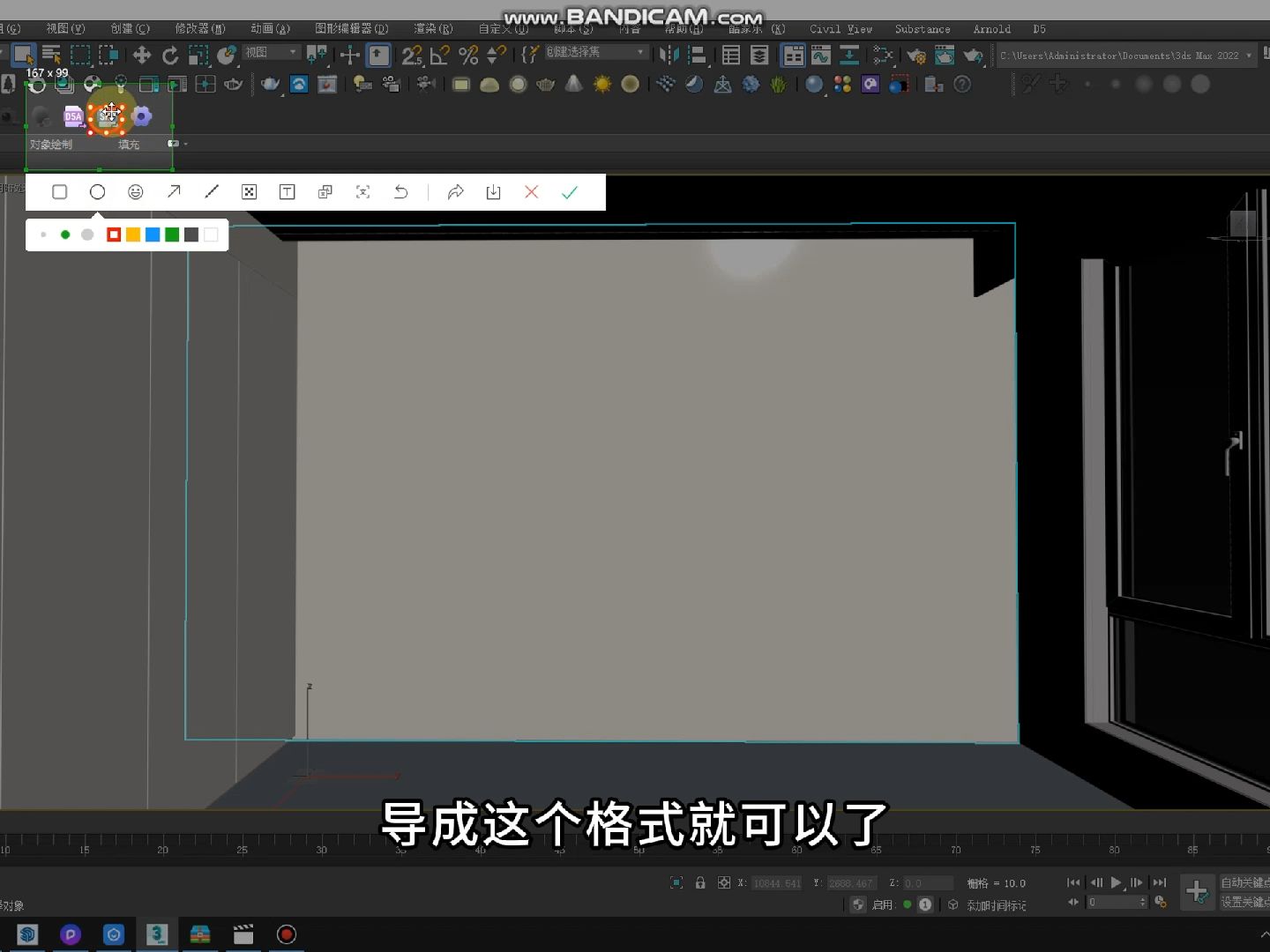Pick the red color swatch for annotations
Screen dimensions: 1270x952
click(x=114, y=234)
